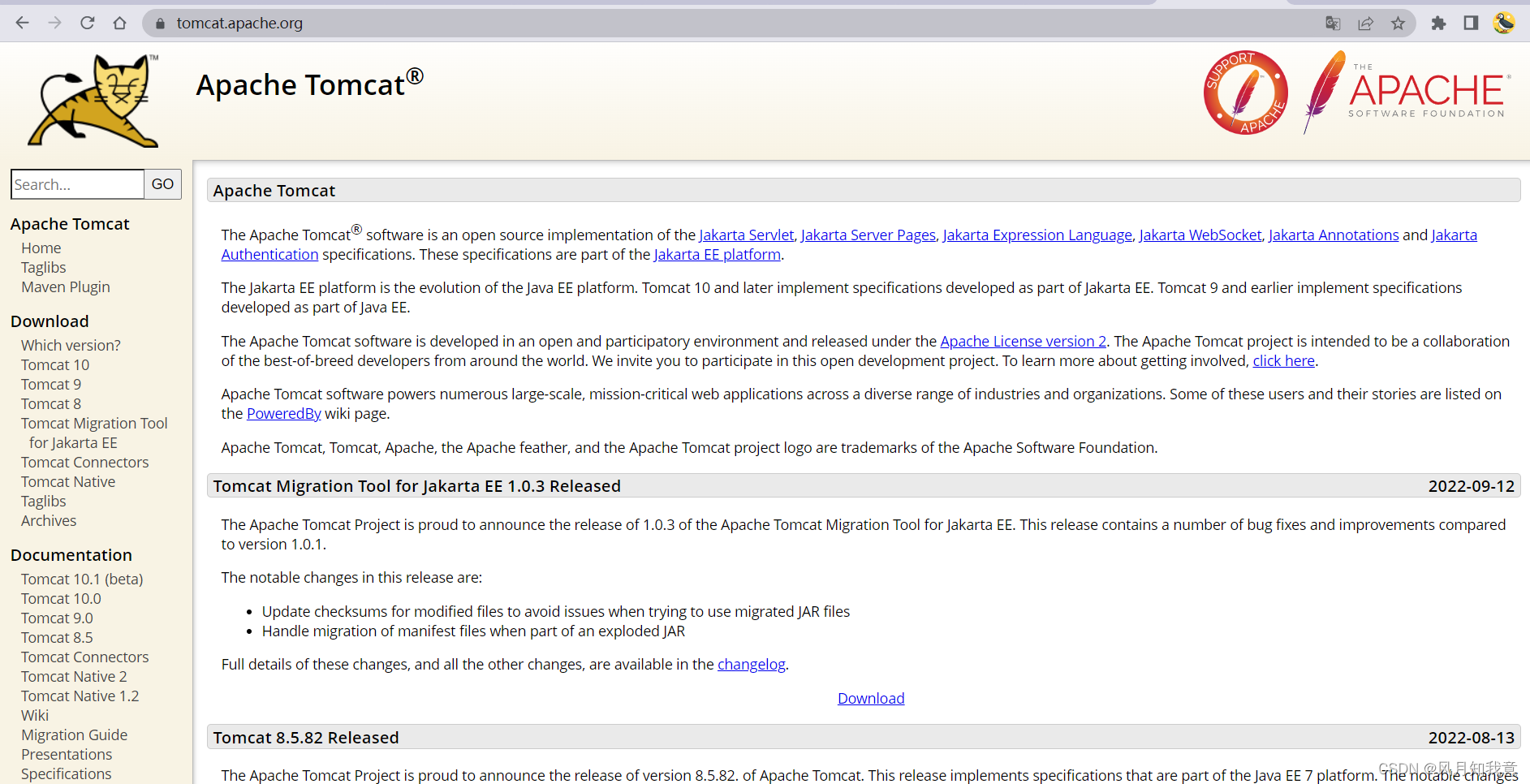Open Taglibs under Apache Tomcat section
Image resolution: width=1530 pixels, height=784 pixels.
pyautogui.click(x=44, y=267)
